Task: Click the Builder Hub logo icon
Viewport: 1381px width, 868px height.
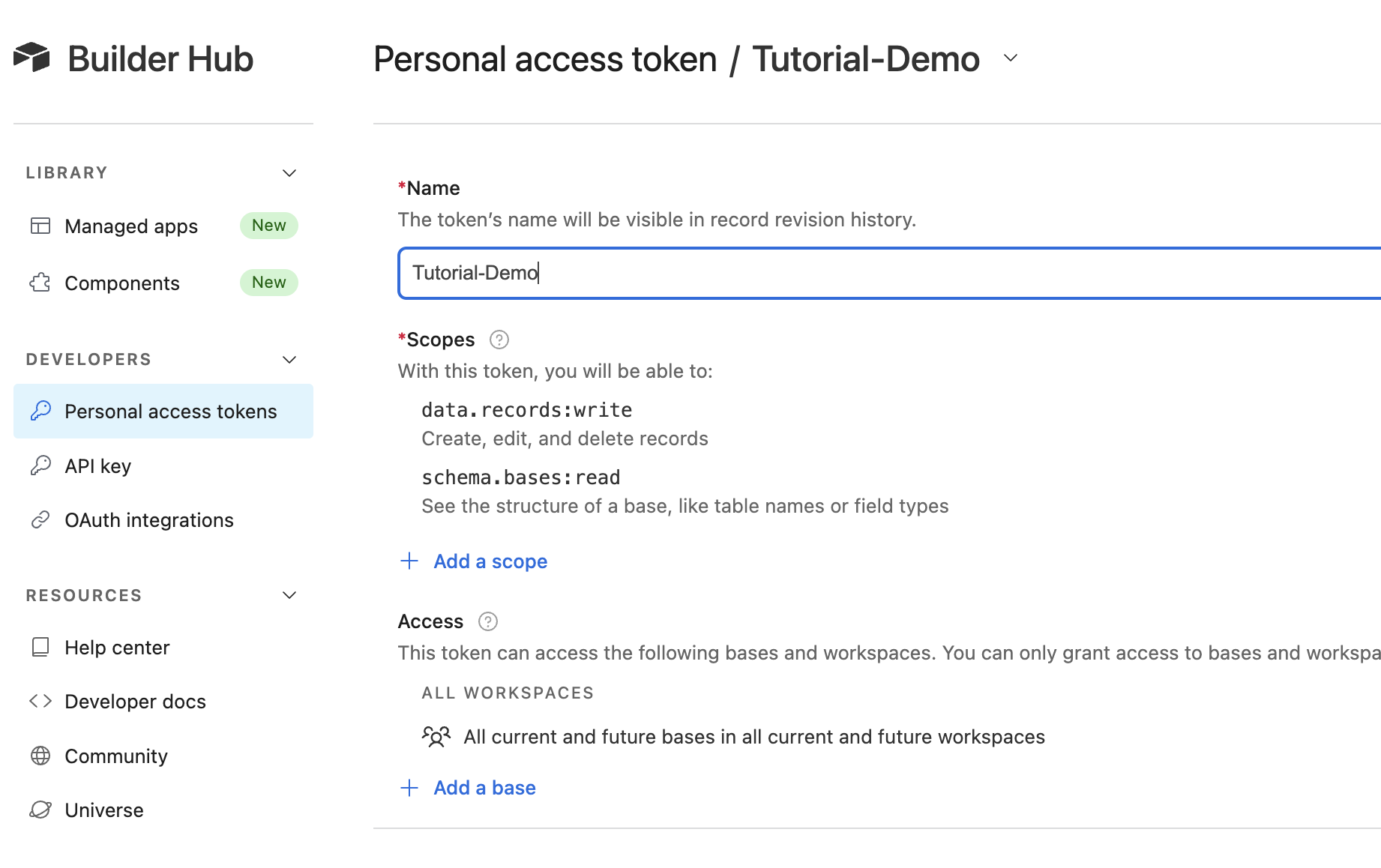Action: click(x=33, y=57)
